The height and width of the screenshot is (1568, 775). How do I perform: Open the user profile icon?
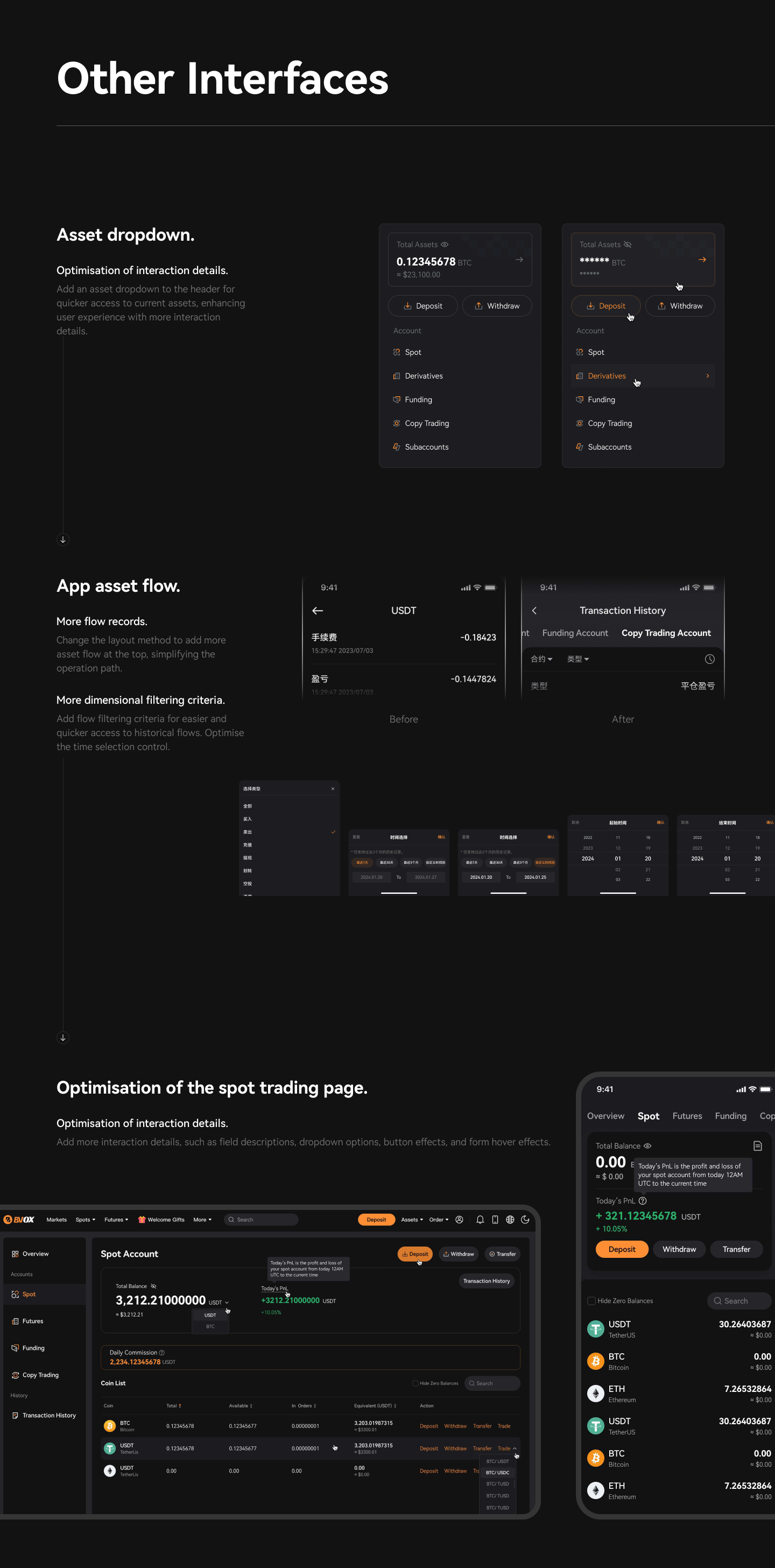459,1219
